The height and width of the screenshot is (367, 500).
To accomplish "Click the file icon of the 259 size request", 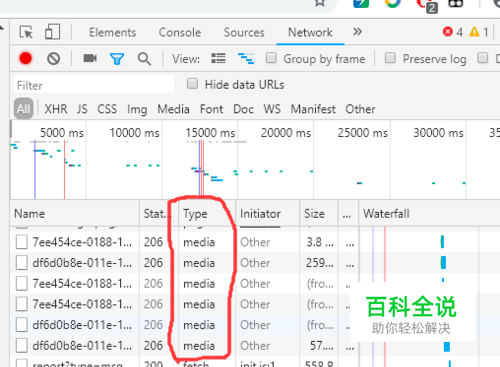I will click(22, 263).
